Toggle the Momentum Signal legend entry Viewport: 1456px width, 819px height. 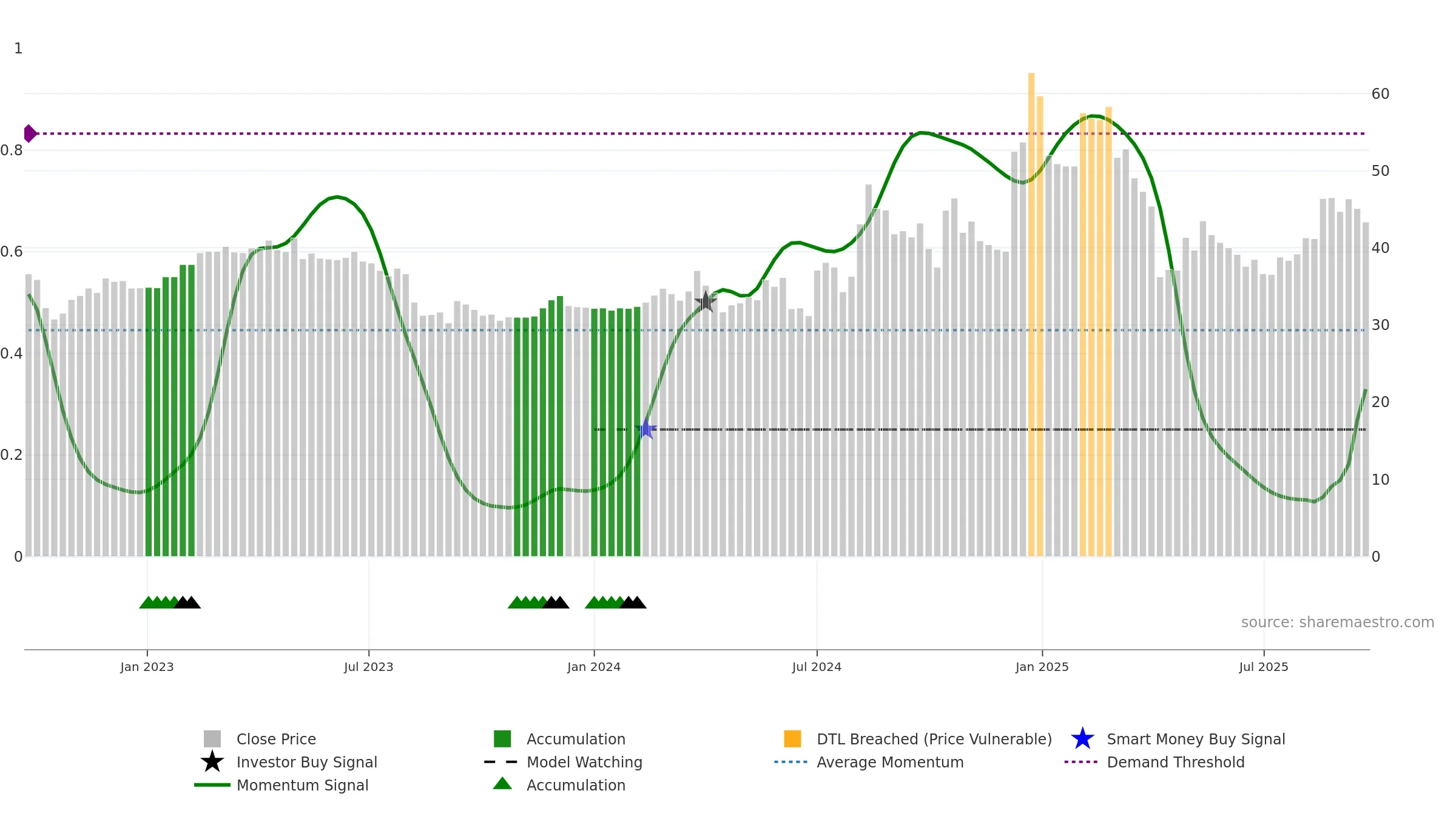[281, 785]
